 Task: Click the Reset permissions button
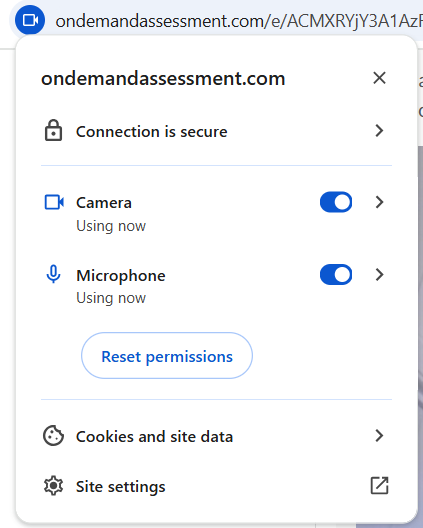(x=167, y=356)
